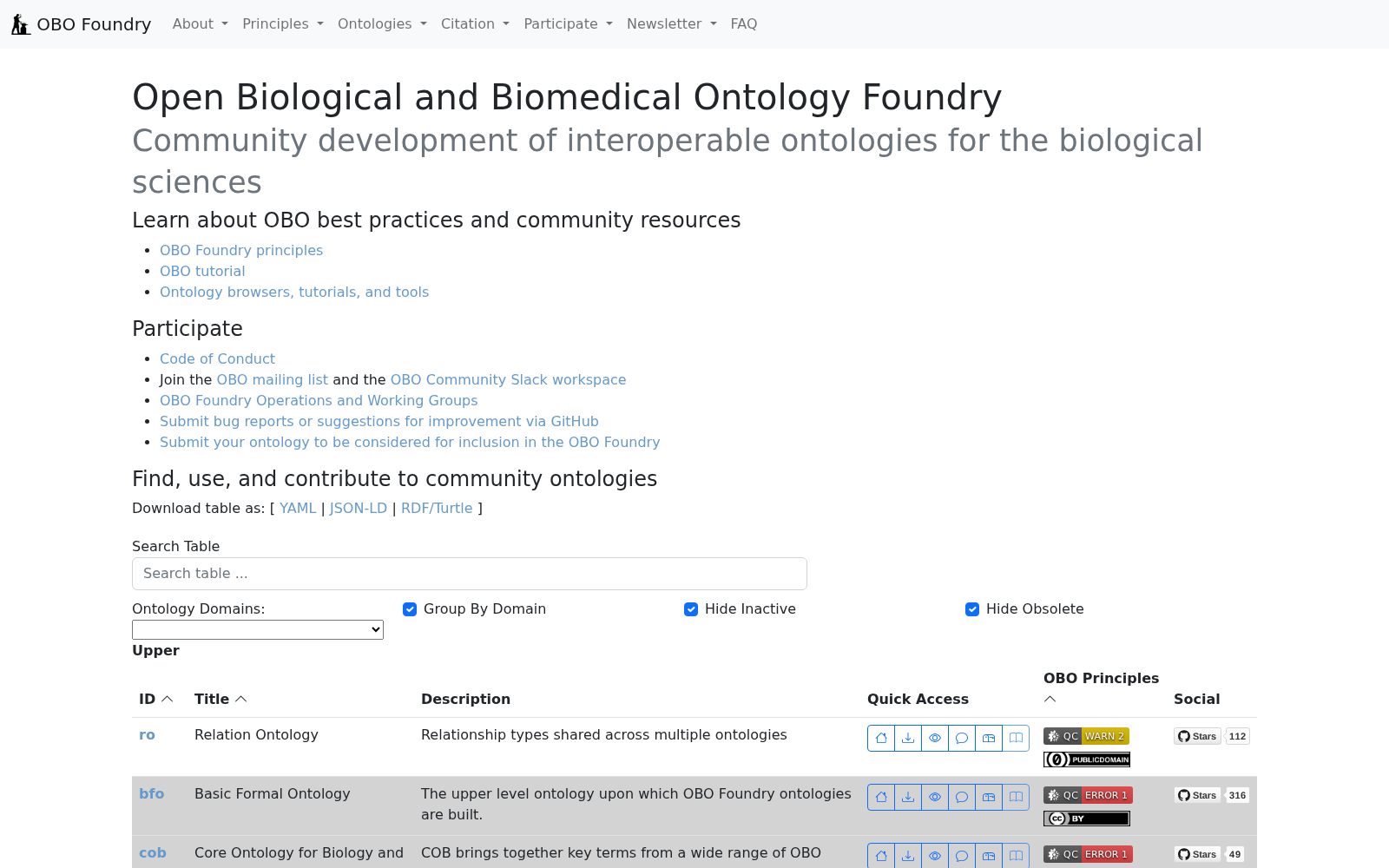The image size is (1389, 868).
Task: Open the book icon in the cob row
Action: coord(1016,856)
